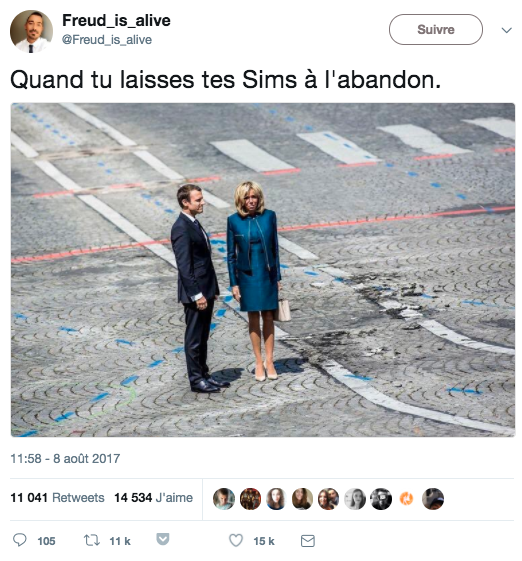Click the 105 replies count

point(47,541)
